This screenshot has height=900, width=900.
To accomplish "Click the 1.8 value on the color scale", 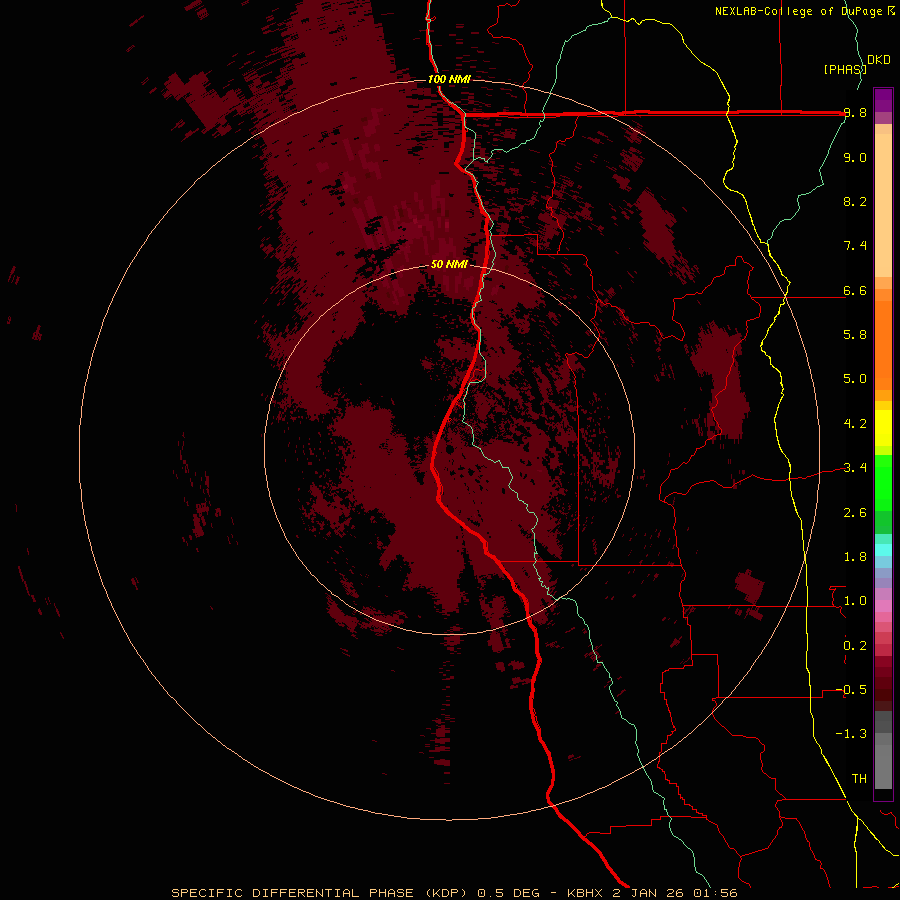I will [x=855, y=557].
